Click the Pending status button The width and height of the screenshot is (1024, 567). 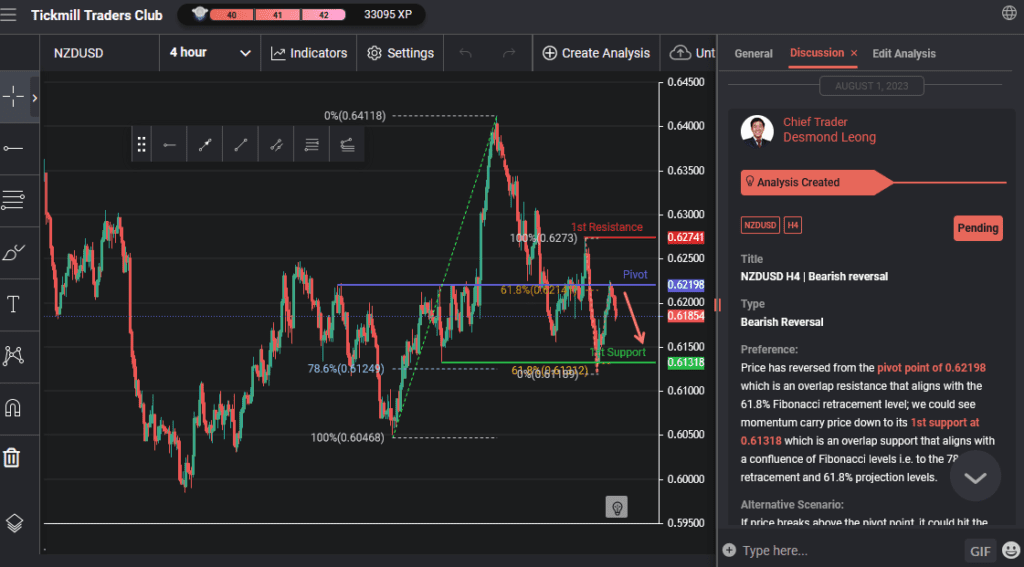click(978, 228)
